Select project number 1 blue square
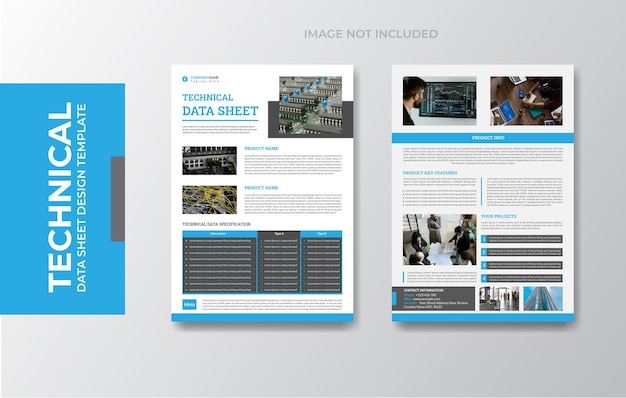Viewport: 626px width, 398px height. (x=484, y=239)
